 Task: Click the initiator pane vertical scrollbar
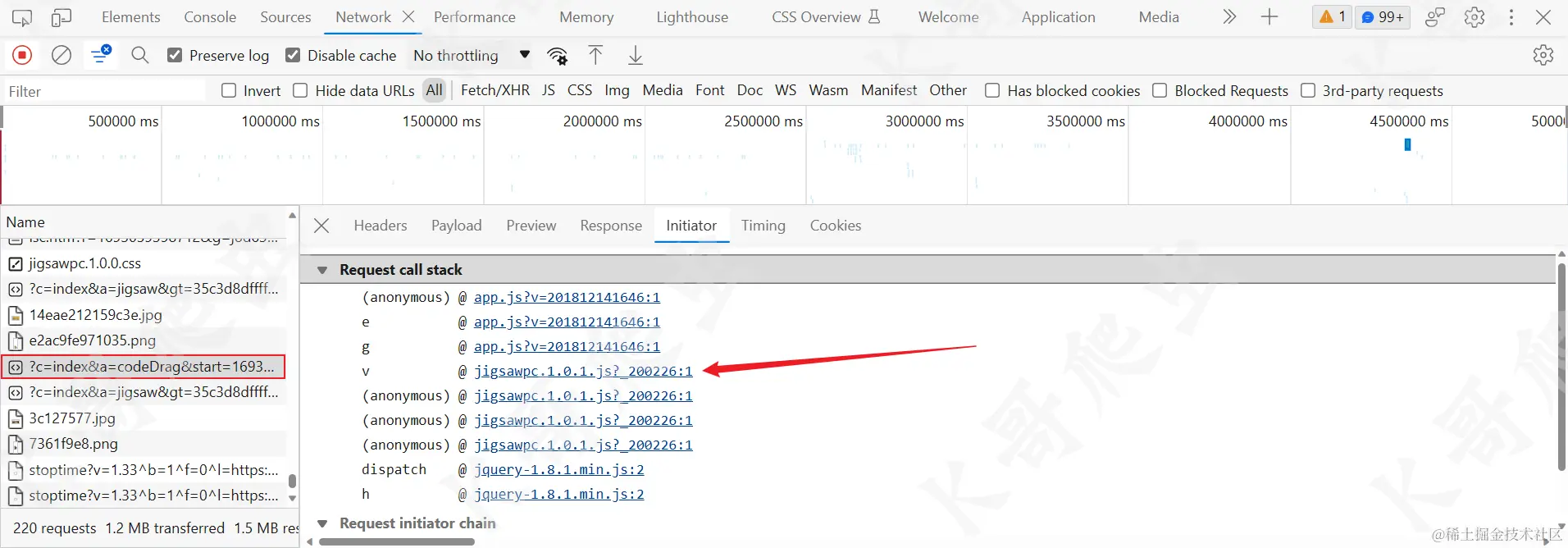(x=1561, y=367)
